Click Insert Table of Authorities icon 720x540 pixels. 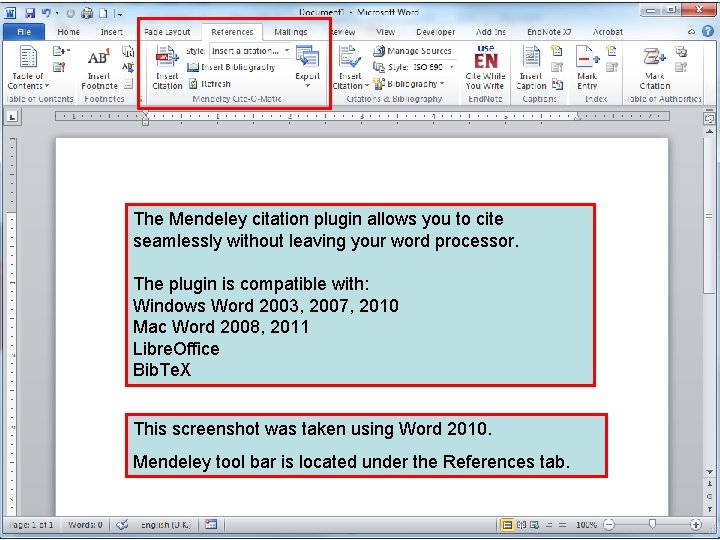(681, 51)
